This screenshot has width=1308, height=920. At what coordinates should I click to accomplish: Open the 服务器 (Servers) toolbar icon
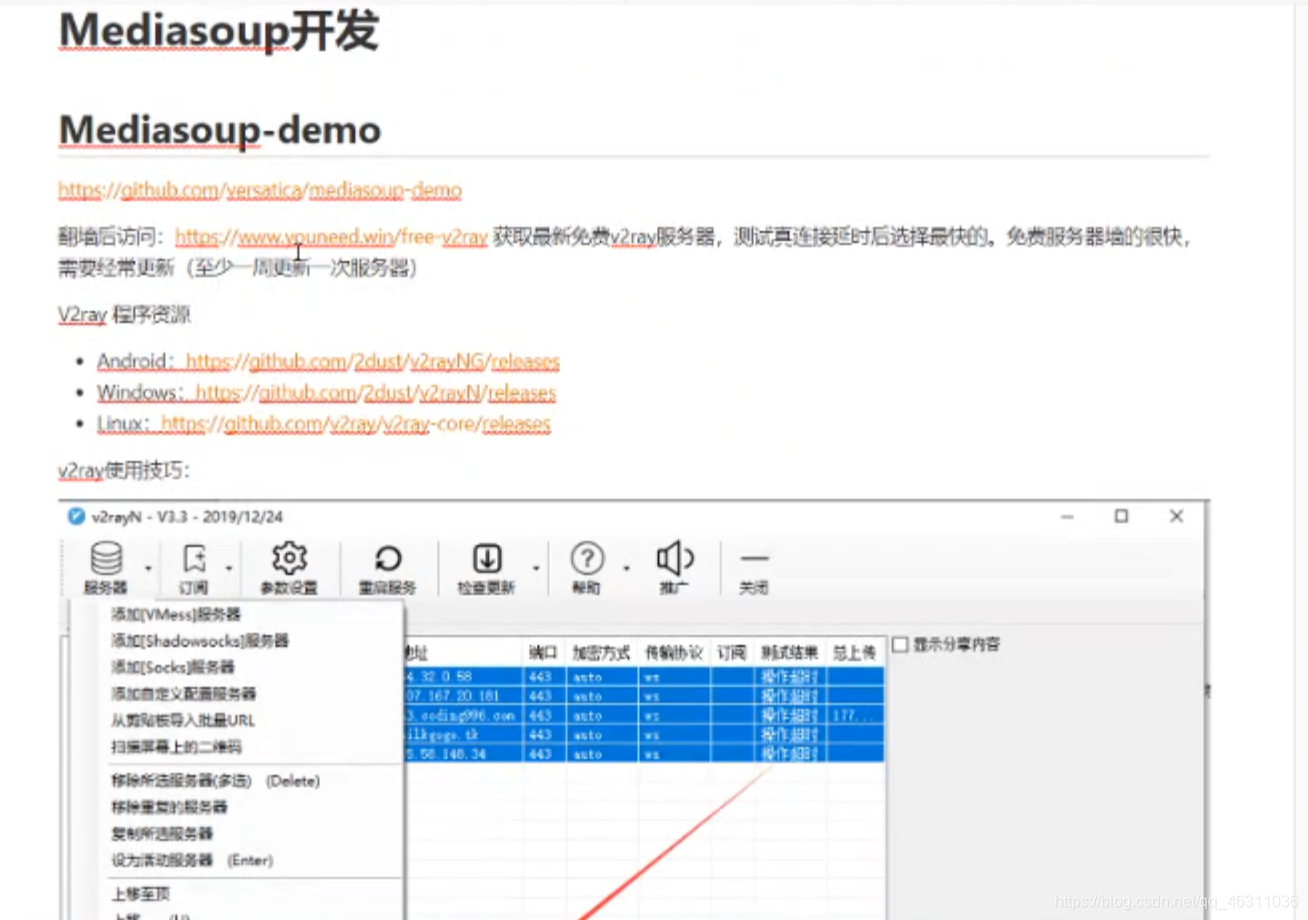[x=106, y=568]
